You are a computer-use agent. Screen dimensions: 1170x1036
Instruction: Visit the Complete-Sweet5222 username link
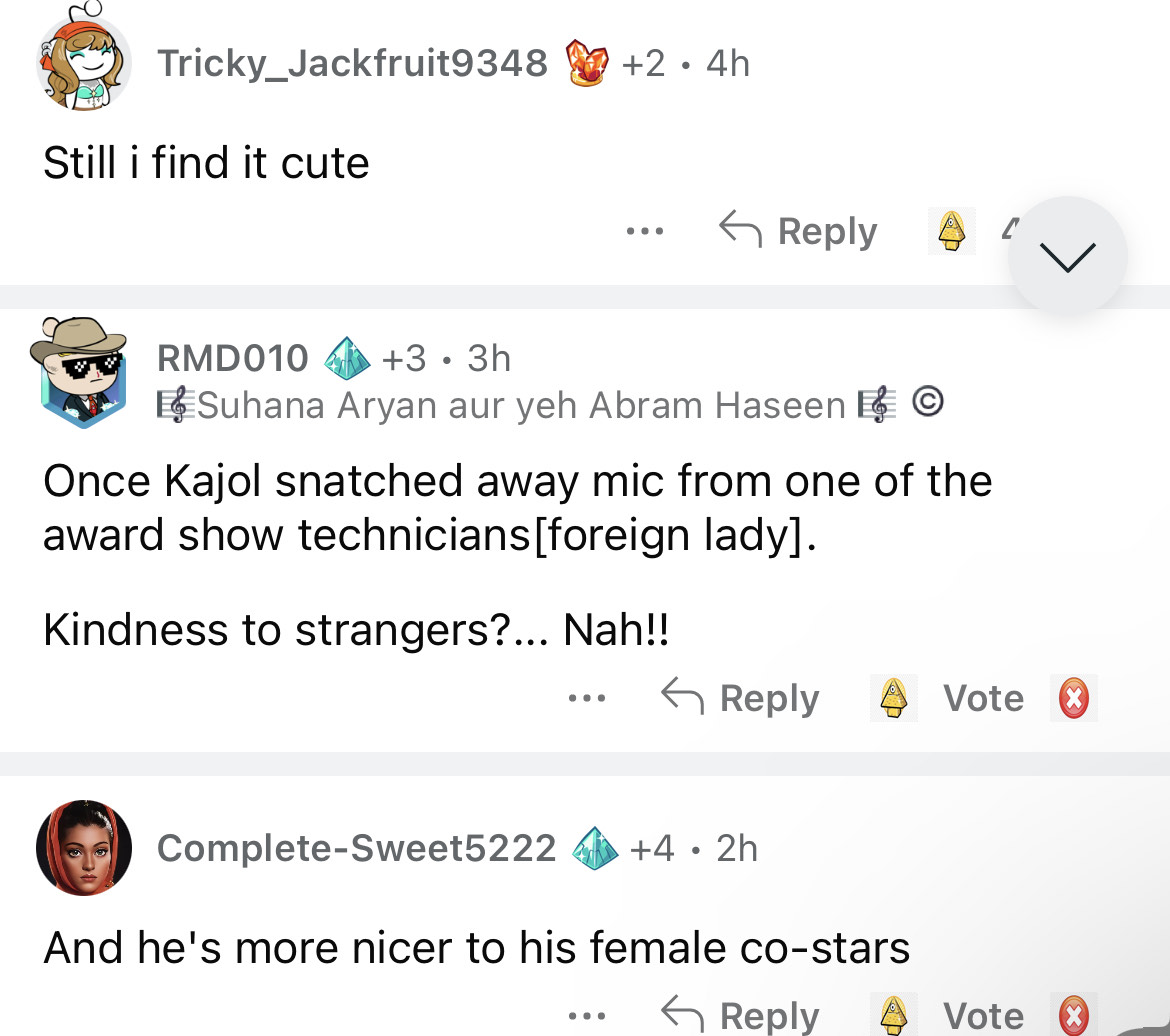click(x=356, y=848)
